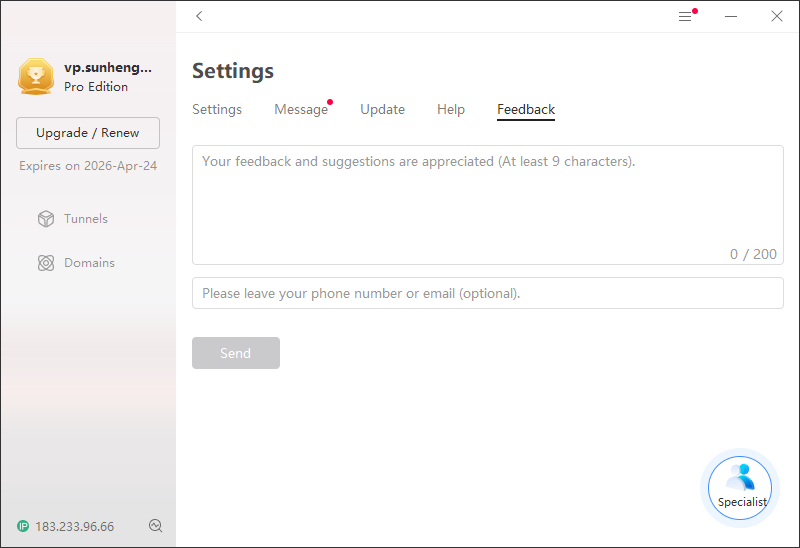The height and width of the screenshot is (548, 800).
Task: Click the Tunnels cube icon
Action: [46, 219]
